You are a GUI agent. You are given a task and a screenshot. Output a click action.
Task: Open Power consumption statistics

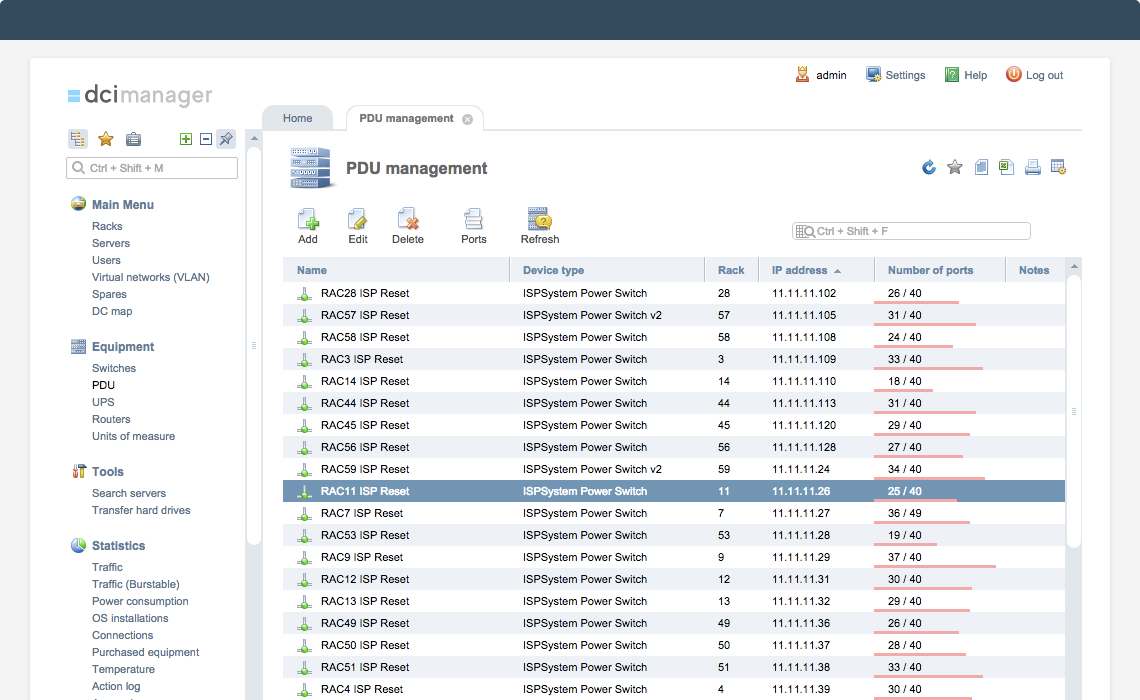[140, 601]
